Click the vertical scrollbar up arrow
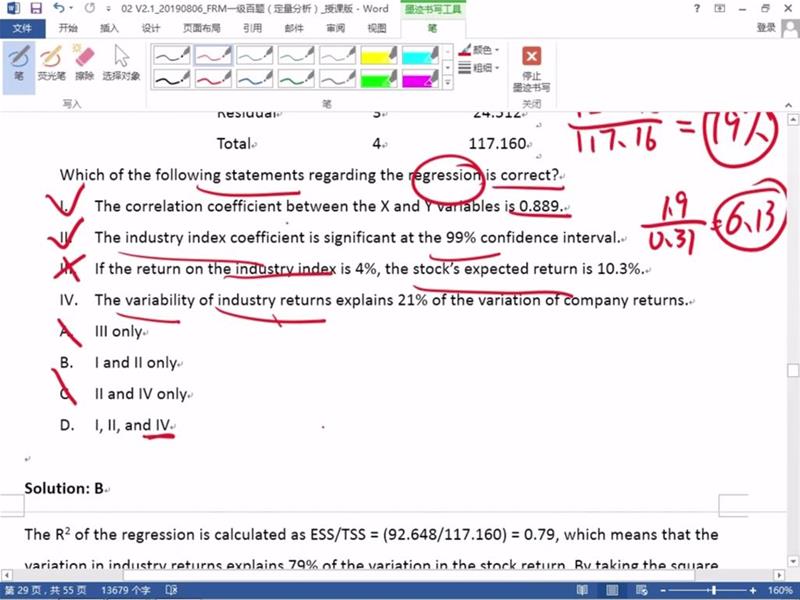 coord(793,120)
